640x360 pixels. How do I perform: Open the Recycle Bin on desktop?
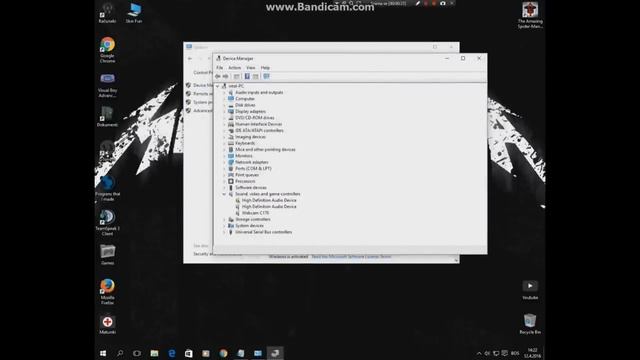pyautogui.click(x=530, y=324)
